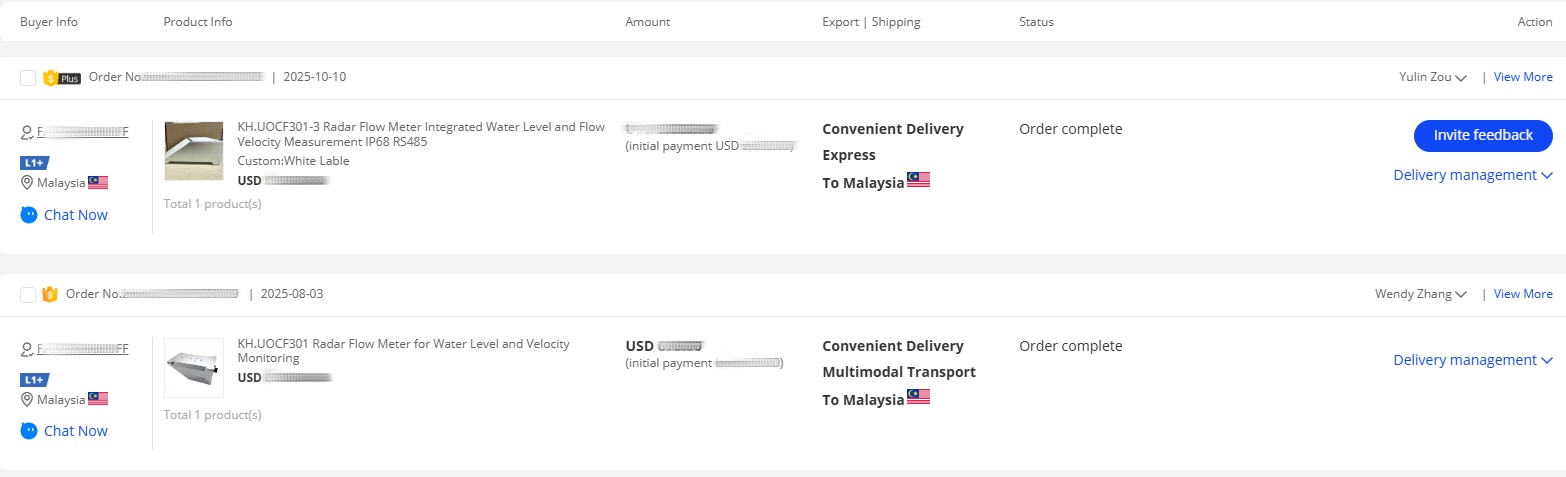Click the L1+ buyer level badge, first order
This screenshot has height=477, width=1566.
pos(35,162)
